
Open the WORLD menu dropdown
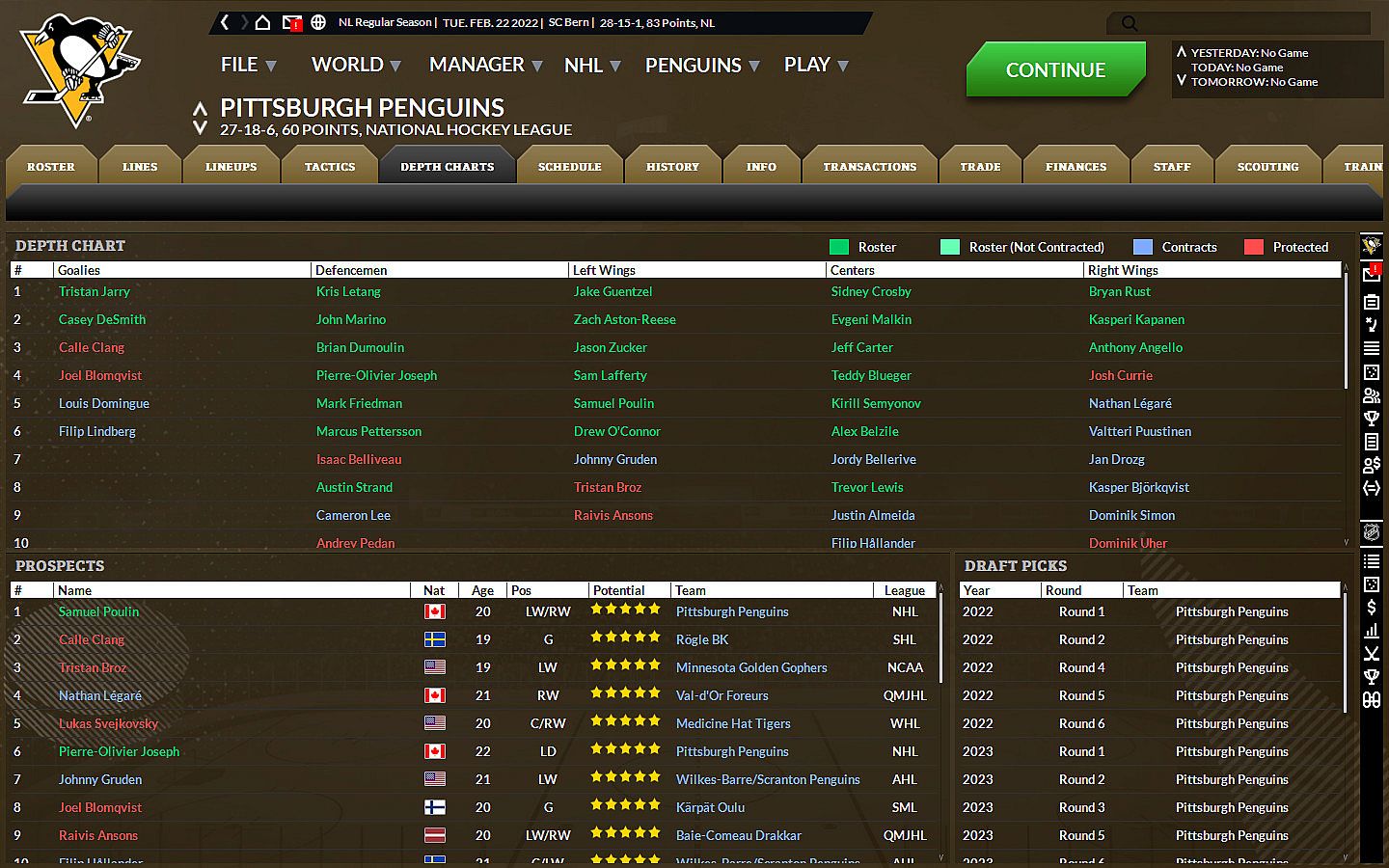click(x=356, y=65)
